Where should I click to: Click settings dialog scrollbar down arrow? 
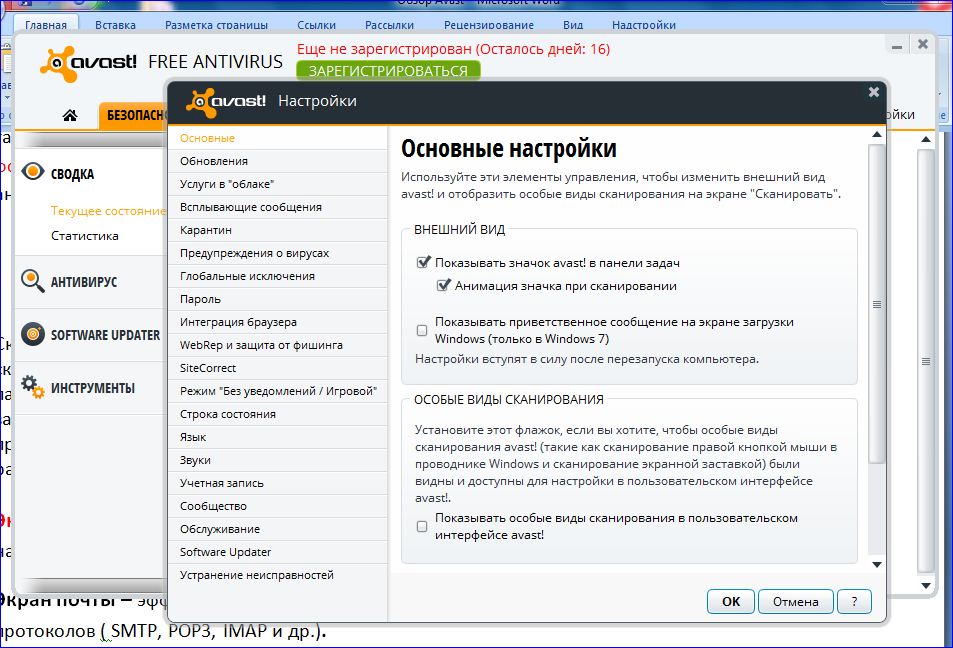pos(876,565)
